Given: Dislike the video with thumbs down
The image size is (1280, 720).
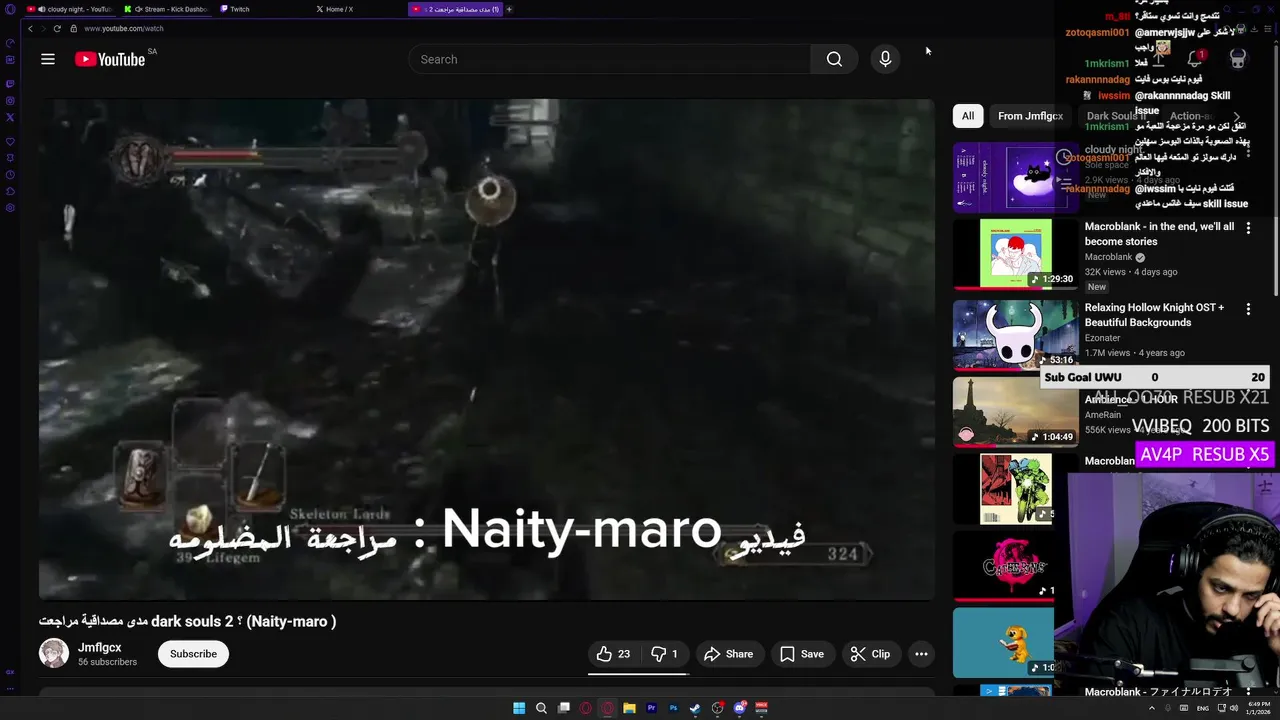Looking at the screenshot, I should click(665, 654).
